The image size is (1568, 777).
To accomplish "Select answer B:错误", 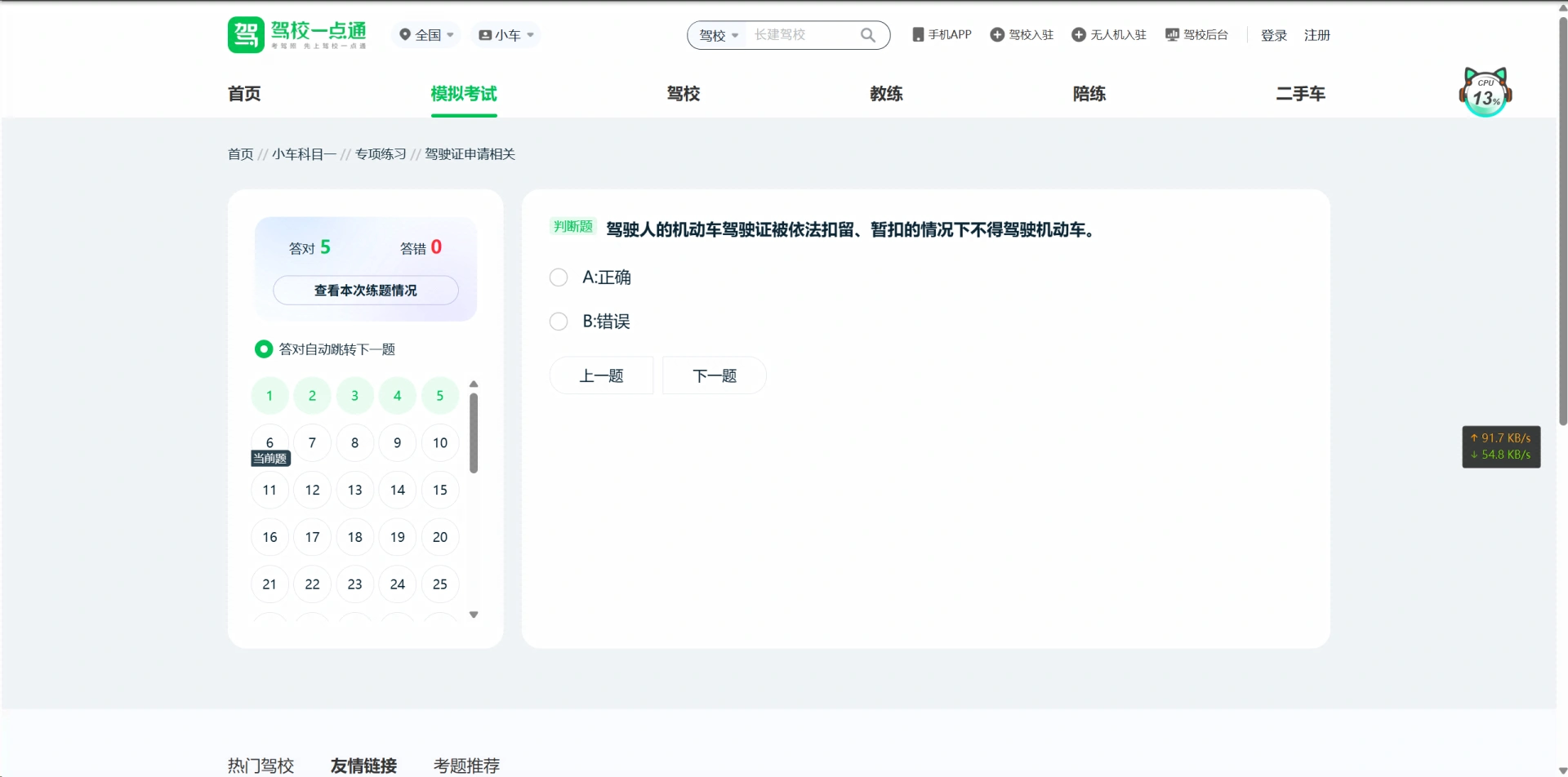I will [x=559, y=322].
